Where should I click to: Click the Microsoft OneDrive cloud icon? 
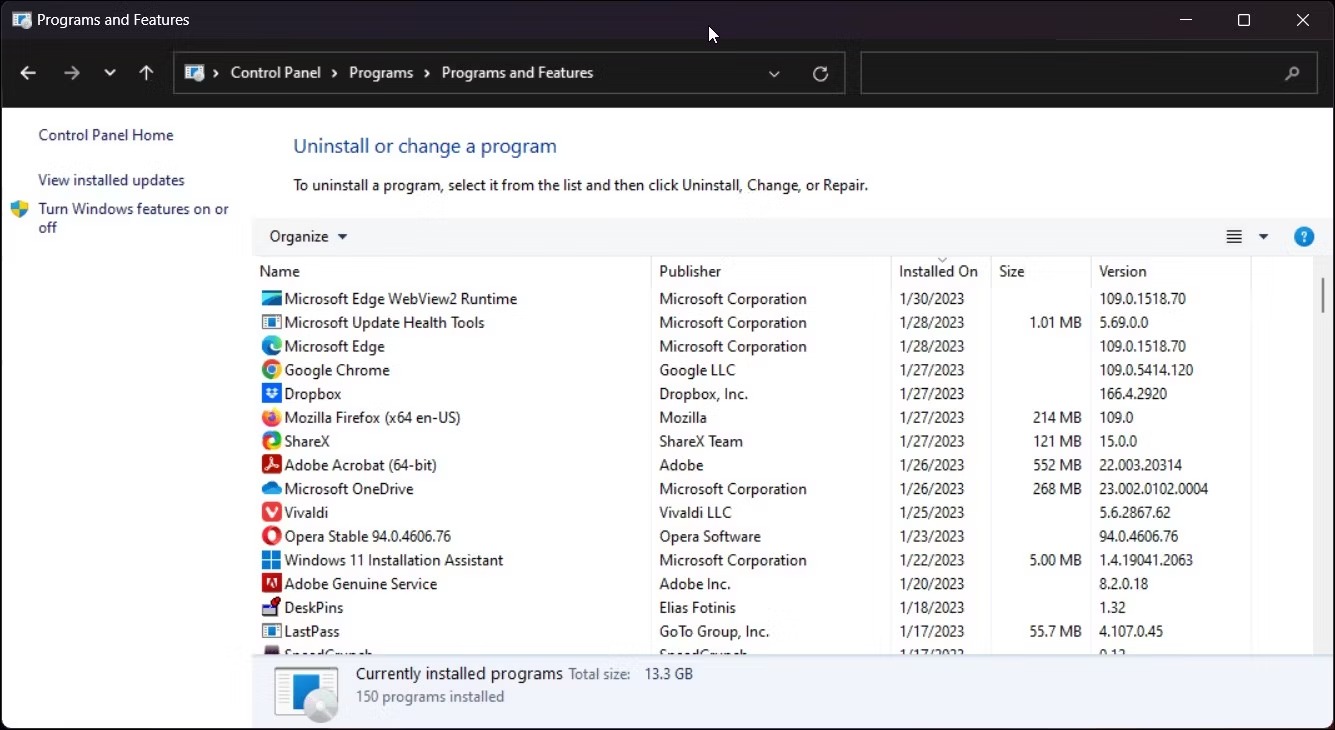[x=271, y=489]
